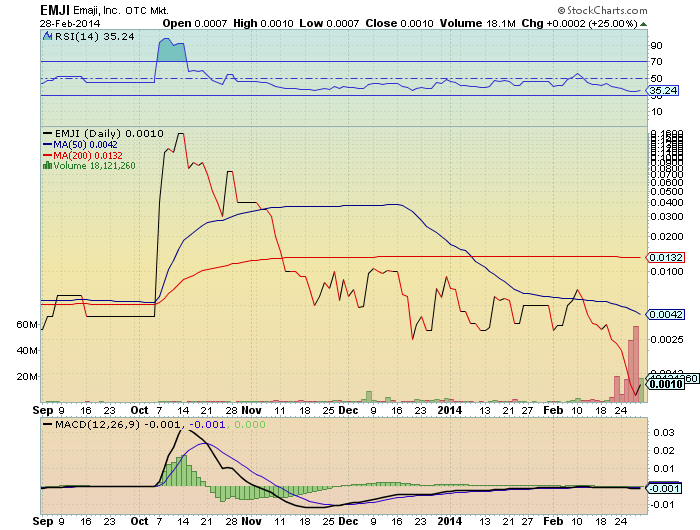Image resolution: width=700 pixels, height=530 pixels.
Task: Click the Oct label on price chart axis
Action: click(x=139, y=410)
